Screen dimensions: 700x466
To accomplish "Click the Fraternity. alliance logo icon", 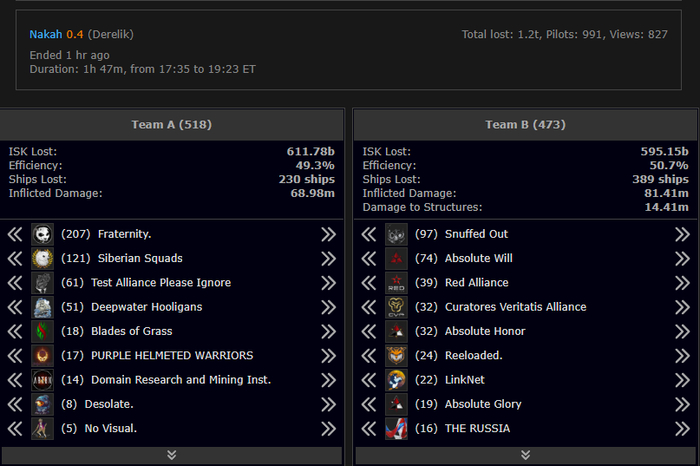I will point(42,234).
